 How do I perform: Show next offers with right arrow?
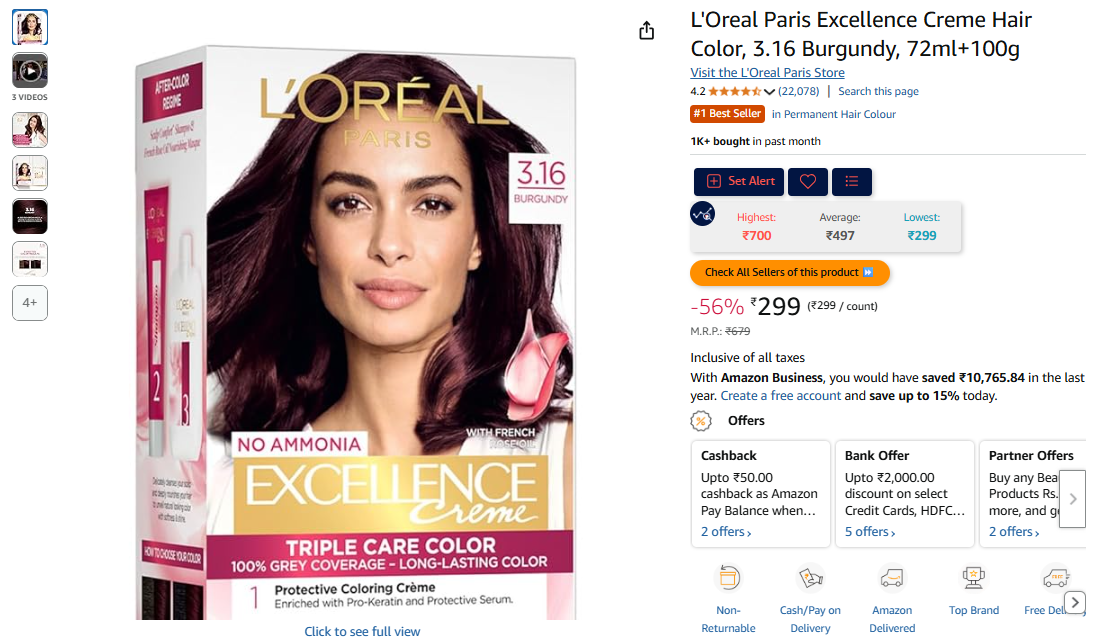pyautogui.click(x=1073, y=499)
